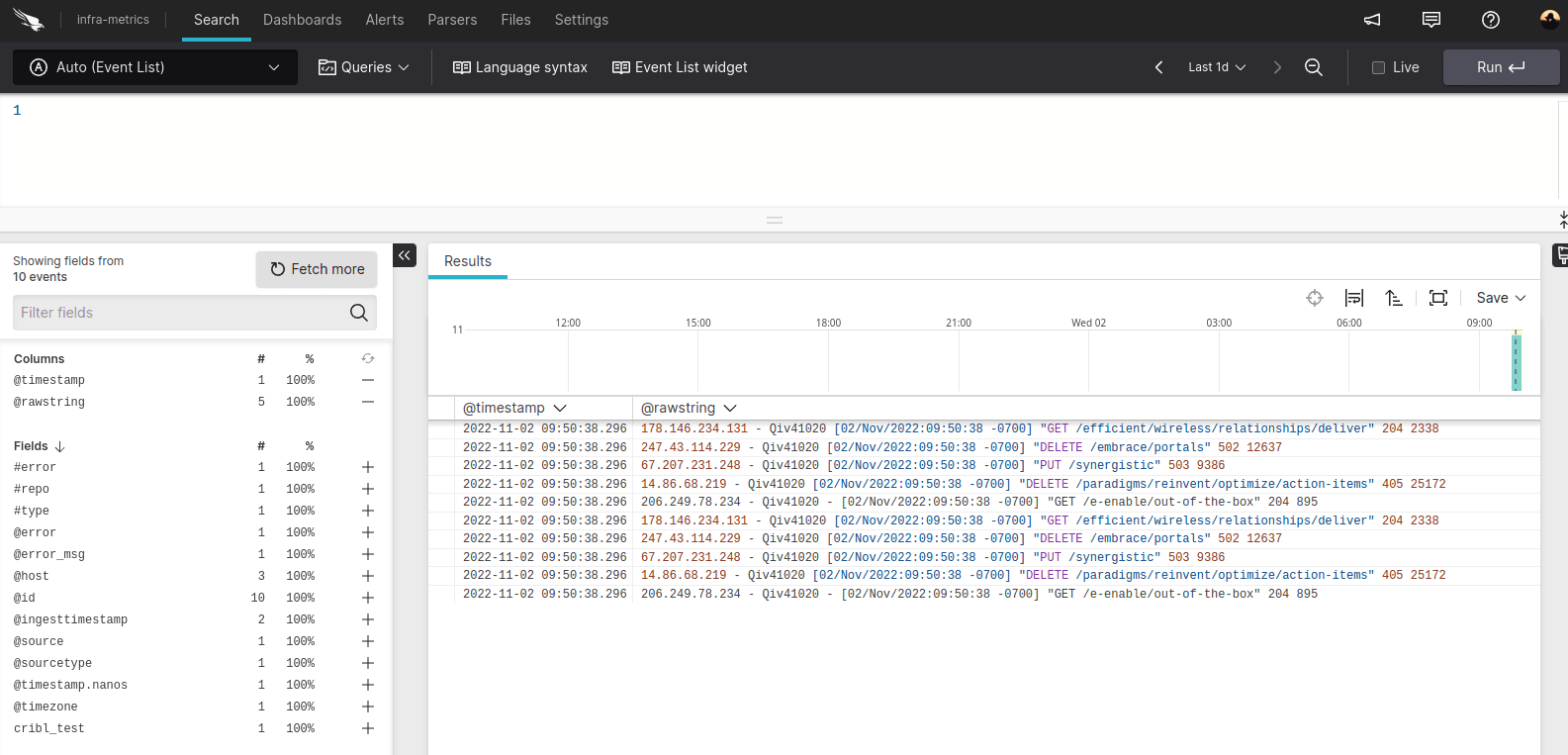Toggle fullscreen results view icon

pyautogui.click(x=1438, y=298)
